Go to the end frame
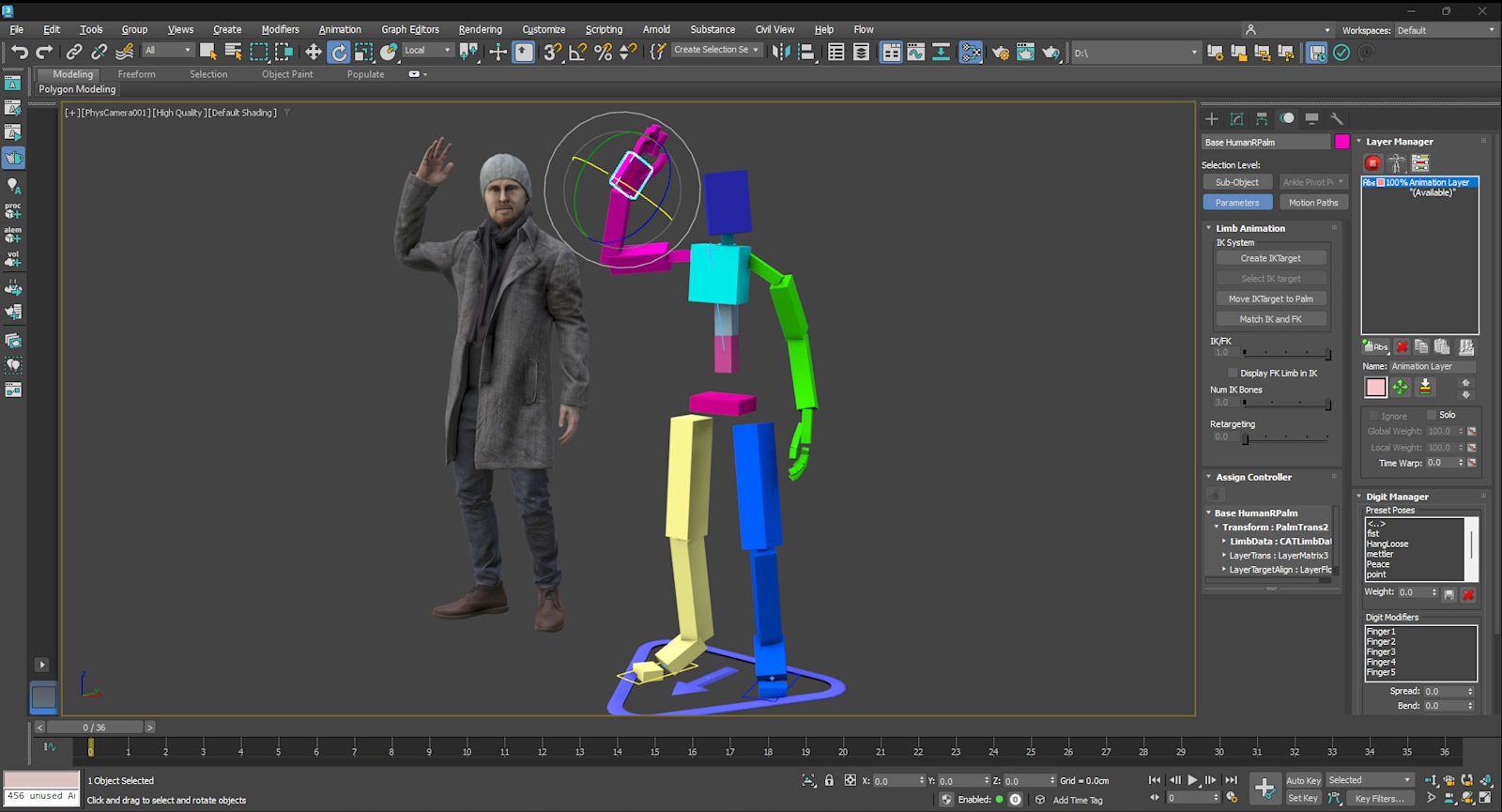 pyautogui.click(x=1231, y=780)
